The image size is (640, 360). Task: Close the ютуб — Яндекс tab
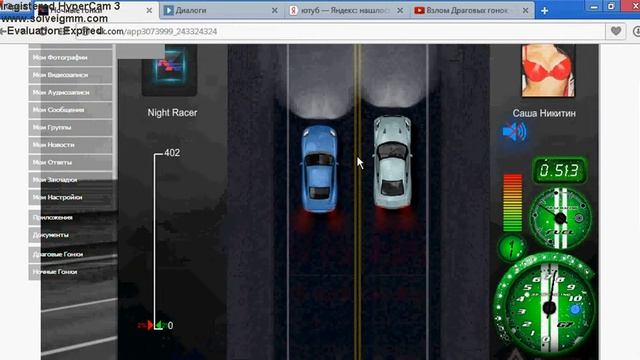(x=400, y=11)
